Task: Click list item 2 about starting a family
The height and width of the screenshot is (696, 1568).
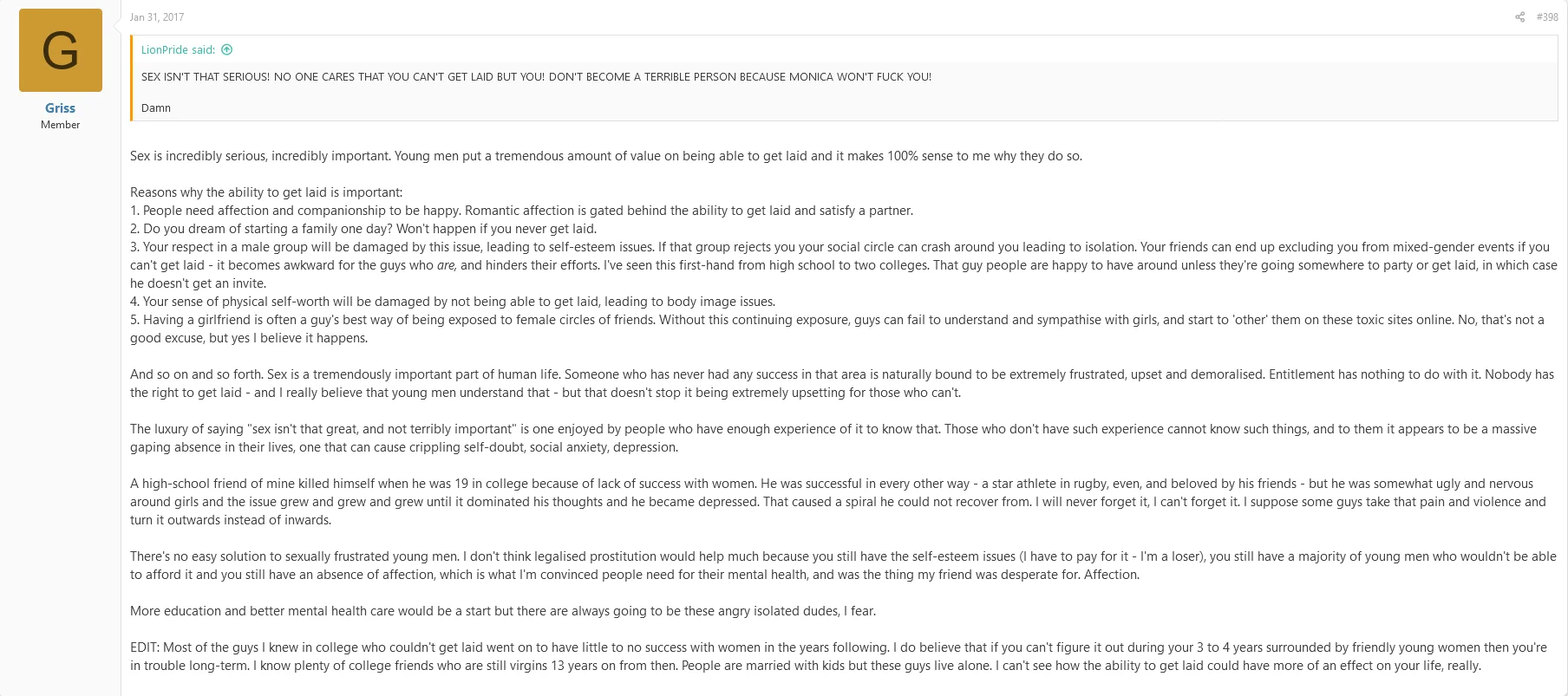Action: pos(363,229)
